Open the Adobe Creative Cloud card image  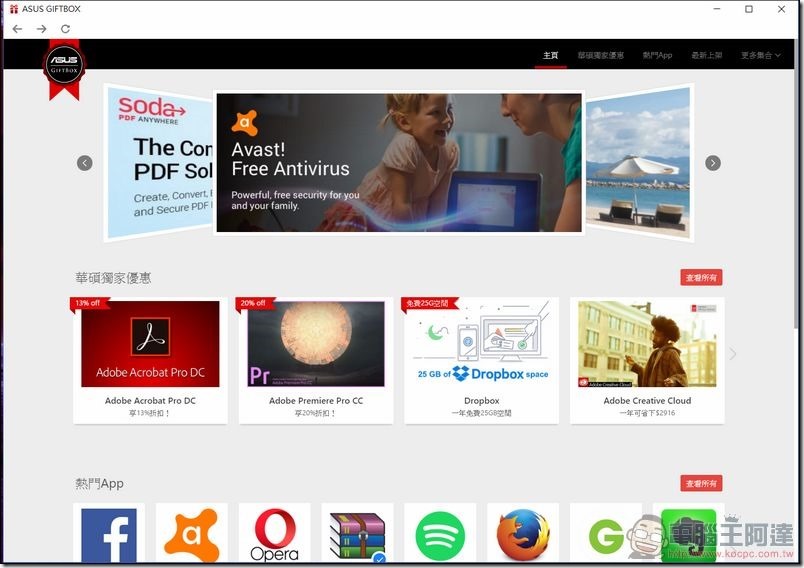coord(647,344)
